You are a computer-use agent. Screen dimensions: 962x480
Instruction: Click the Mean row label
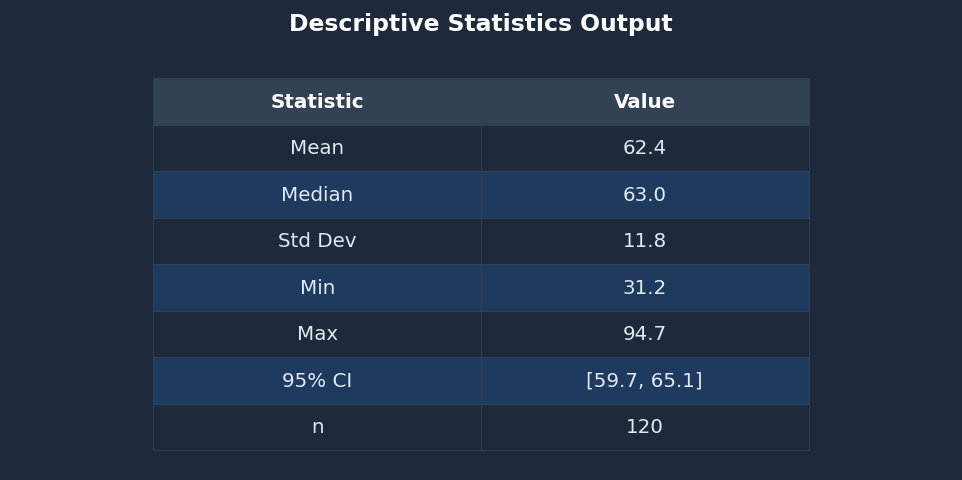tap(317, 148)
